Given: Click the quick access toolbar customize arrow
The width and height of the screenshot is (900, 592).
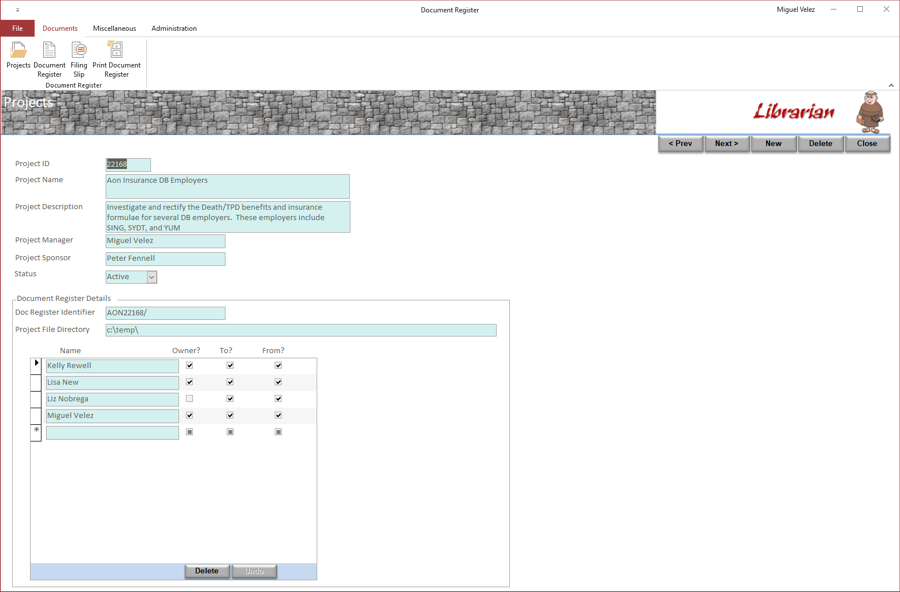Looking at the screenshot, I should (17, 10).
